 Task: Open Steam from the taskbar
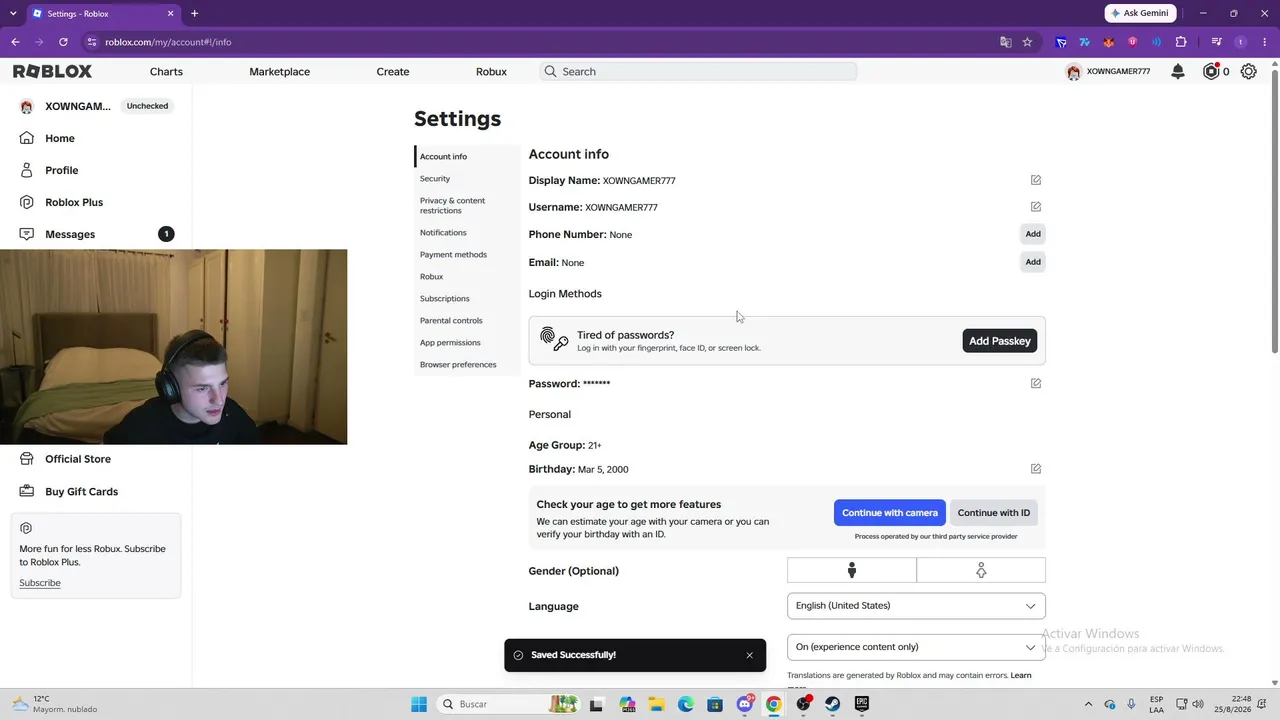(832, 704)
